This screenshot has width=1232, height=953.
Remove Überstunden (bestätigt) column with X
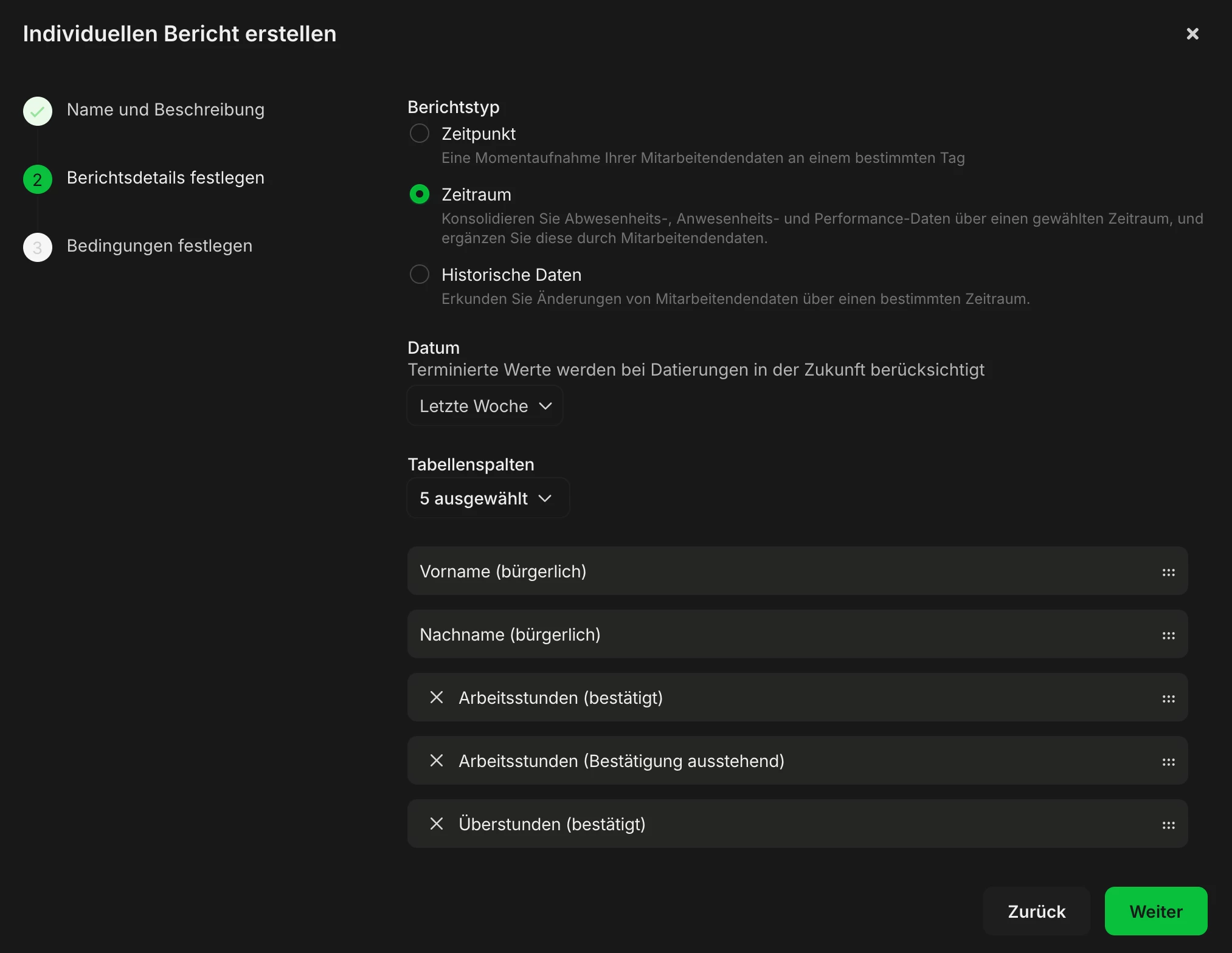point(436,824)
